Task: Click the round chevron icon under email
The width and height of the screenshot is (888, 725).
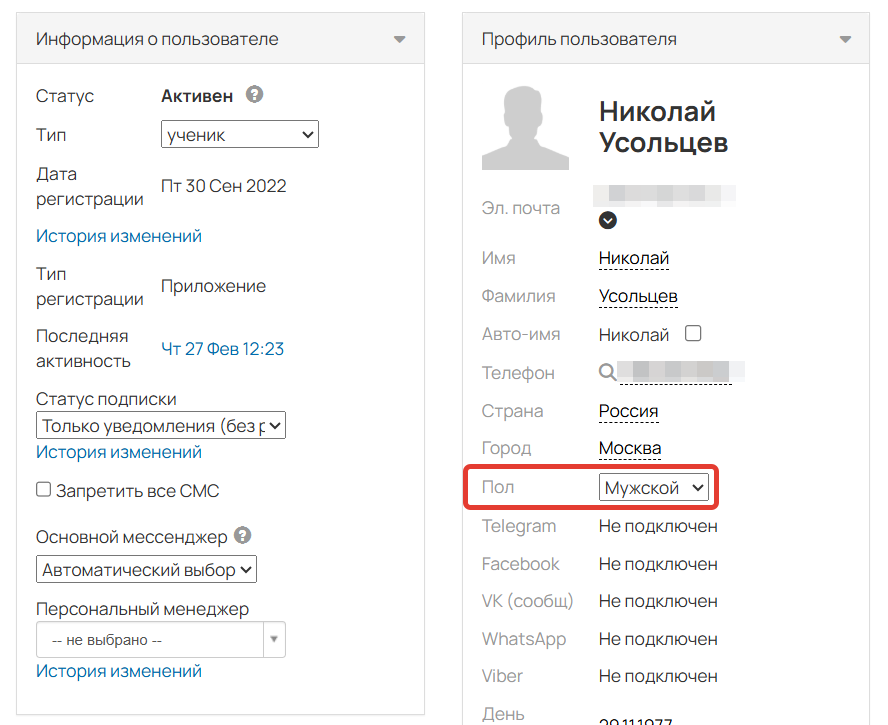Action: 608,220
